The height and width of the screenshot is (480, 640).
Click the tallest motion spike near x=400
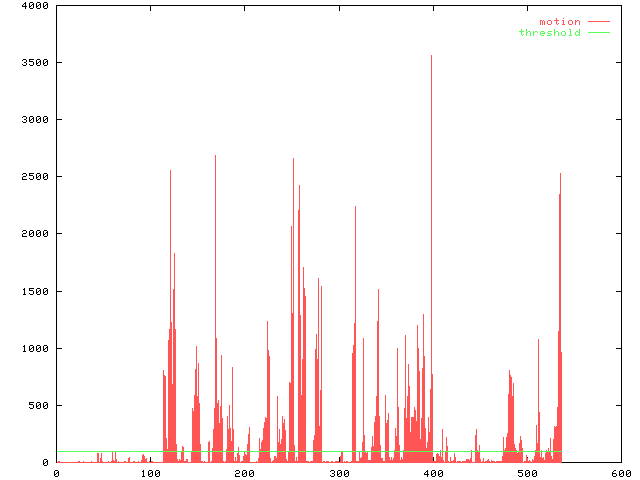431,200
